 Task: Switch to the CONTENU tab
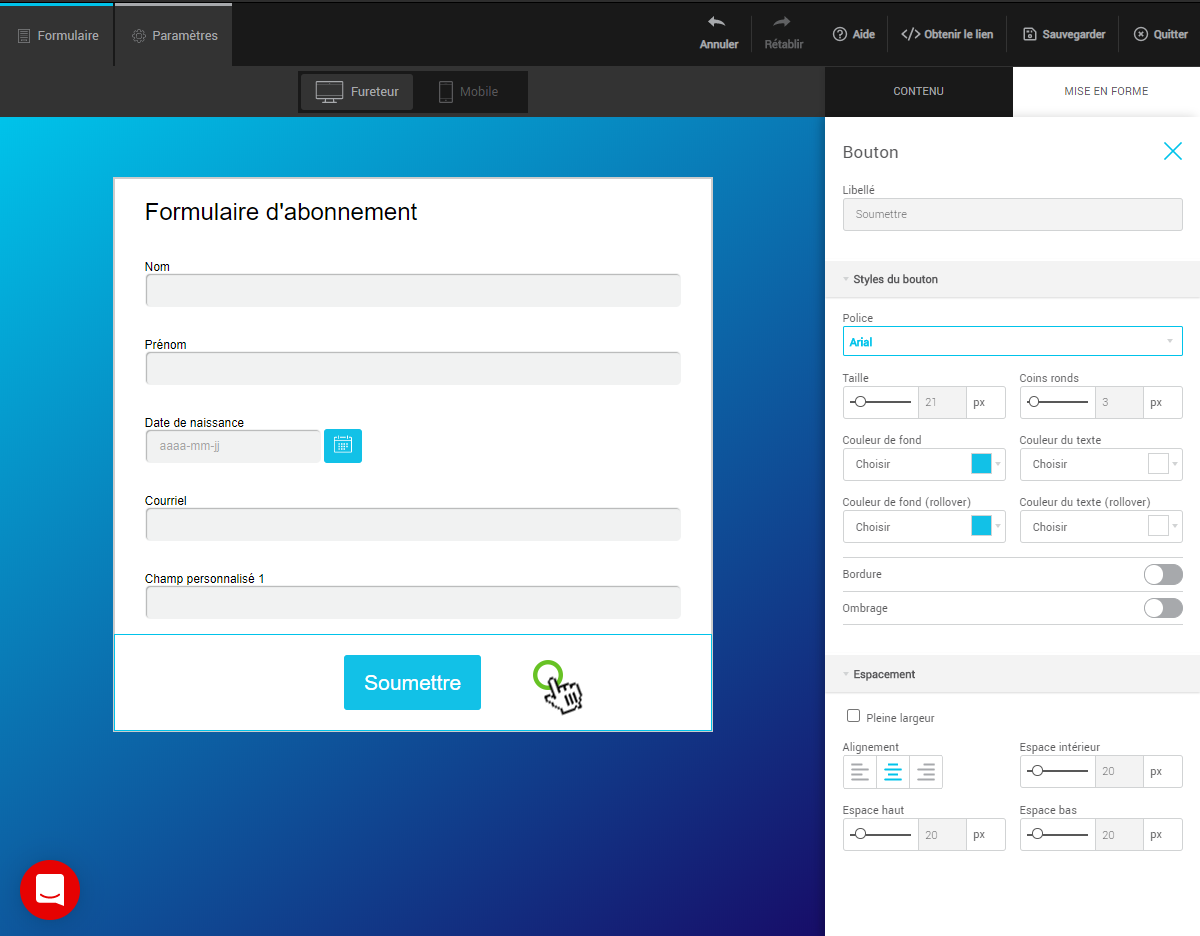(x=918, y=92)
